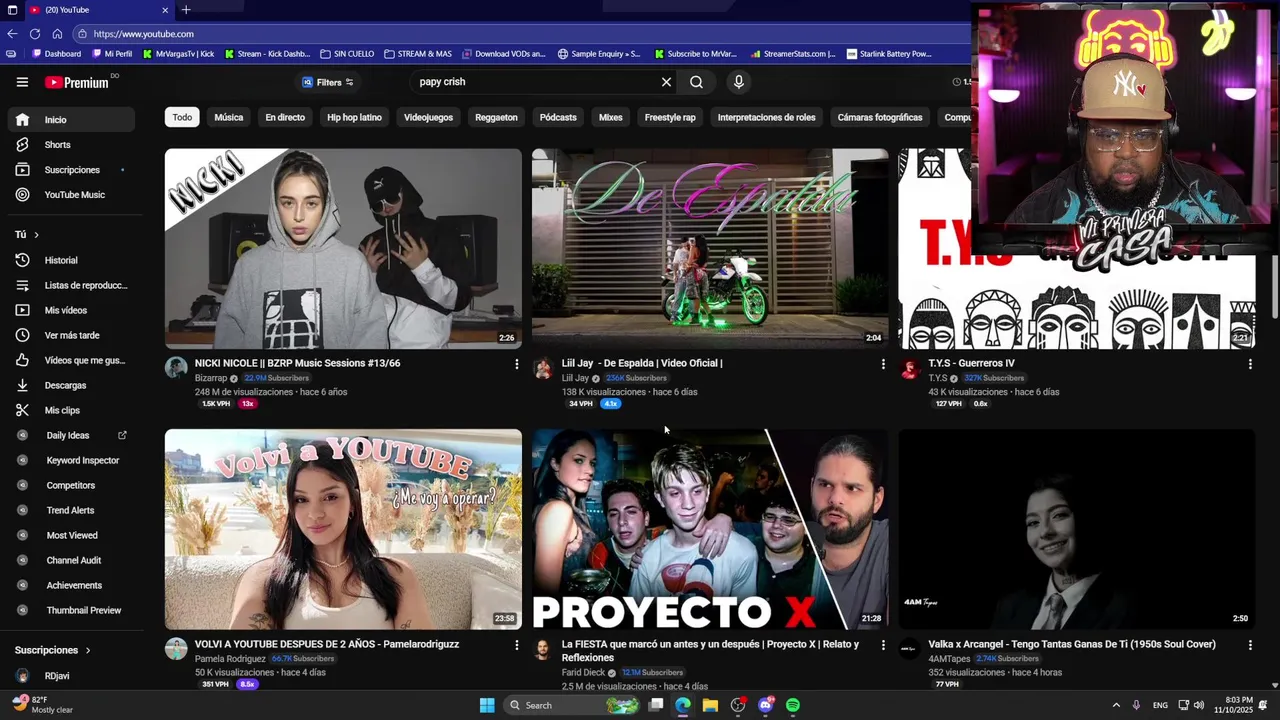
Task: Select the Pódcasts chip
Action: pos(558,117)
